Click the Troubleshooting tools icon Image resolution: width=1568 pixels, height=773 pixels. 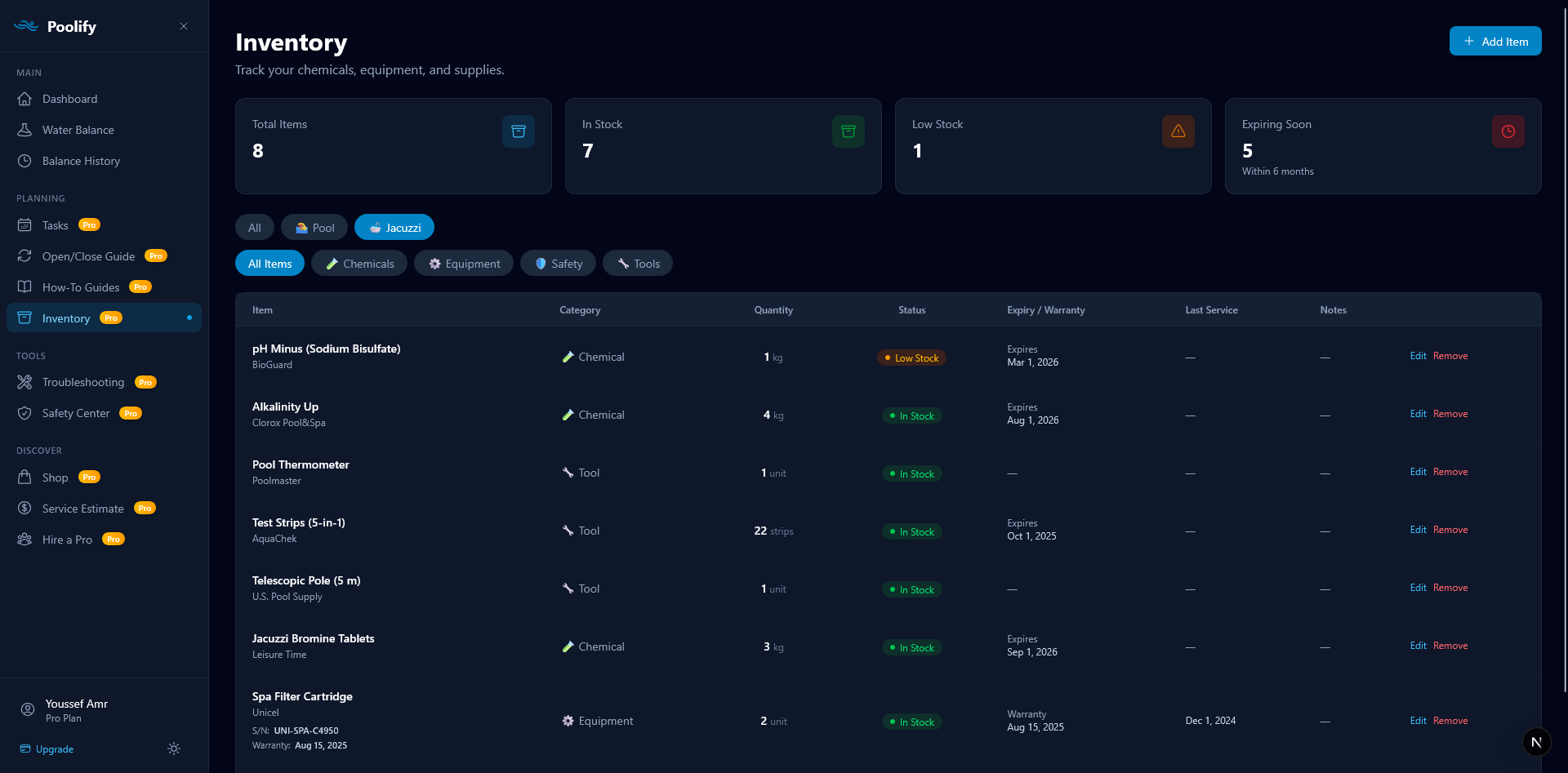point(24,382)
